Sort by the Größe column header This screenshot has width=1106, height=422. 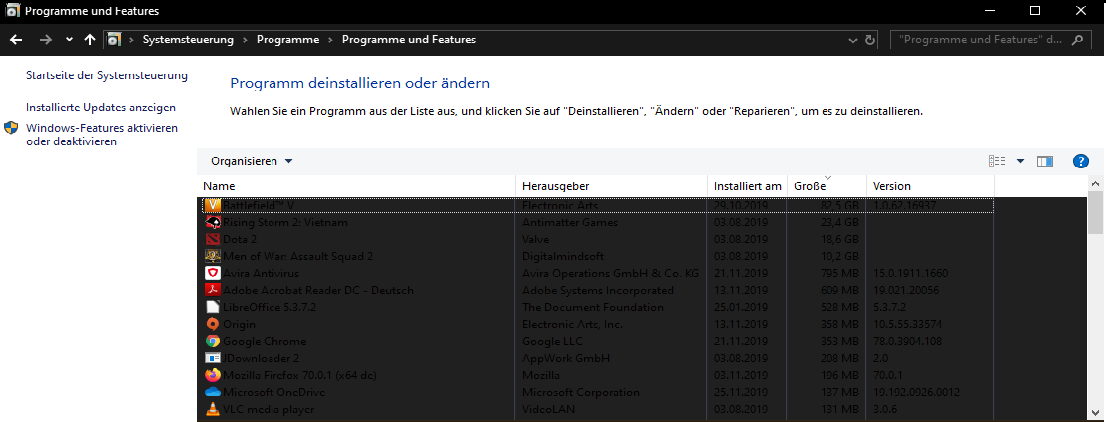(x=827, y=186)
